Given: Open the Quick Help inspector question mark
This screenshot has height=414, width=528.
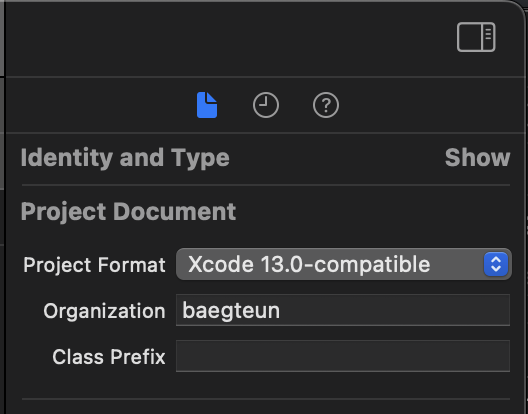Looking at the screenshot, I should point(326,105).
